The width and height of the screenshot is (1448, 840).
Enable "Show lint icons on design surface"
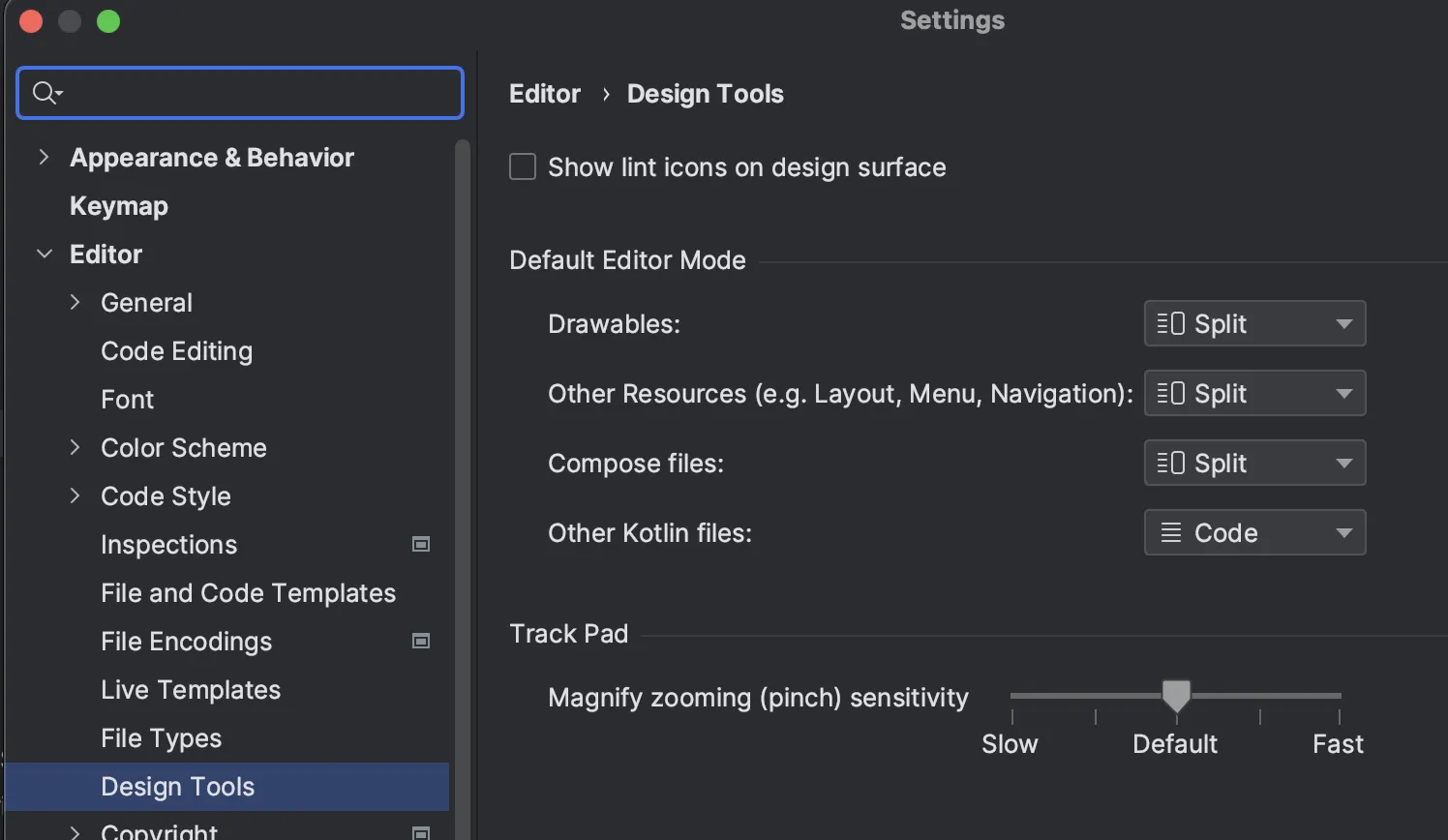tap(522, 165)
